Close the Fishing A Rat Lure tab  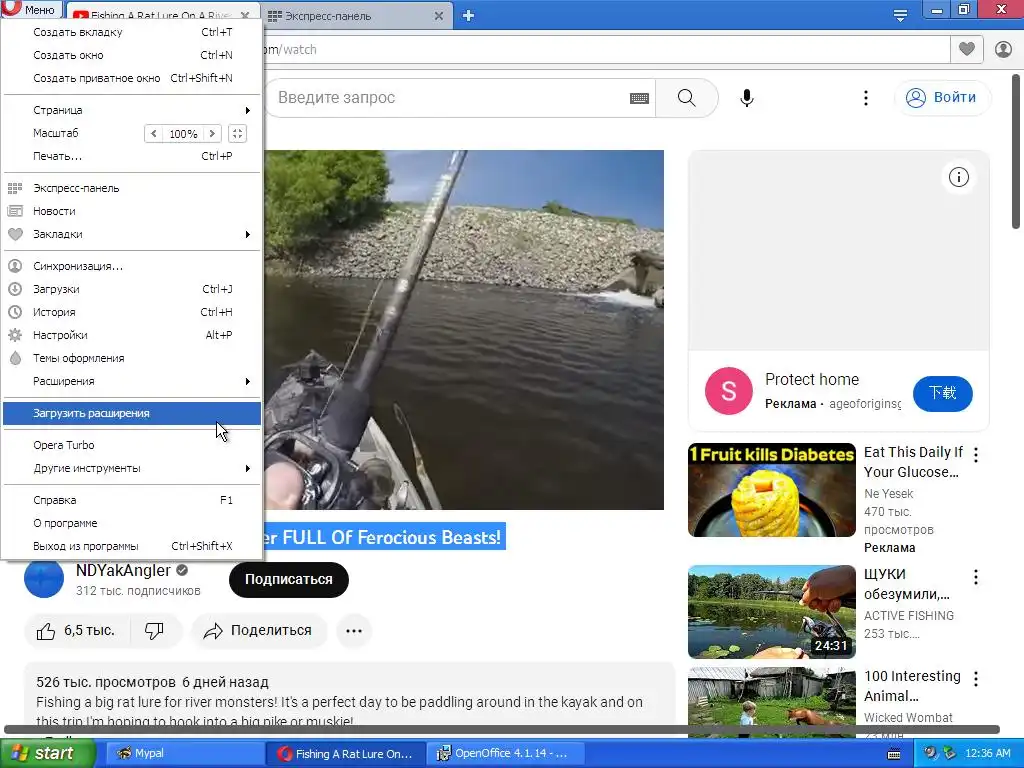[x=245, y=16]
